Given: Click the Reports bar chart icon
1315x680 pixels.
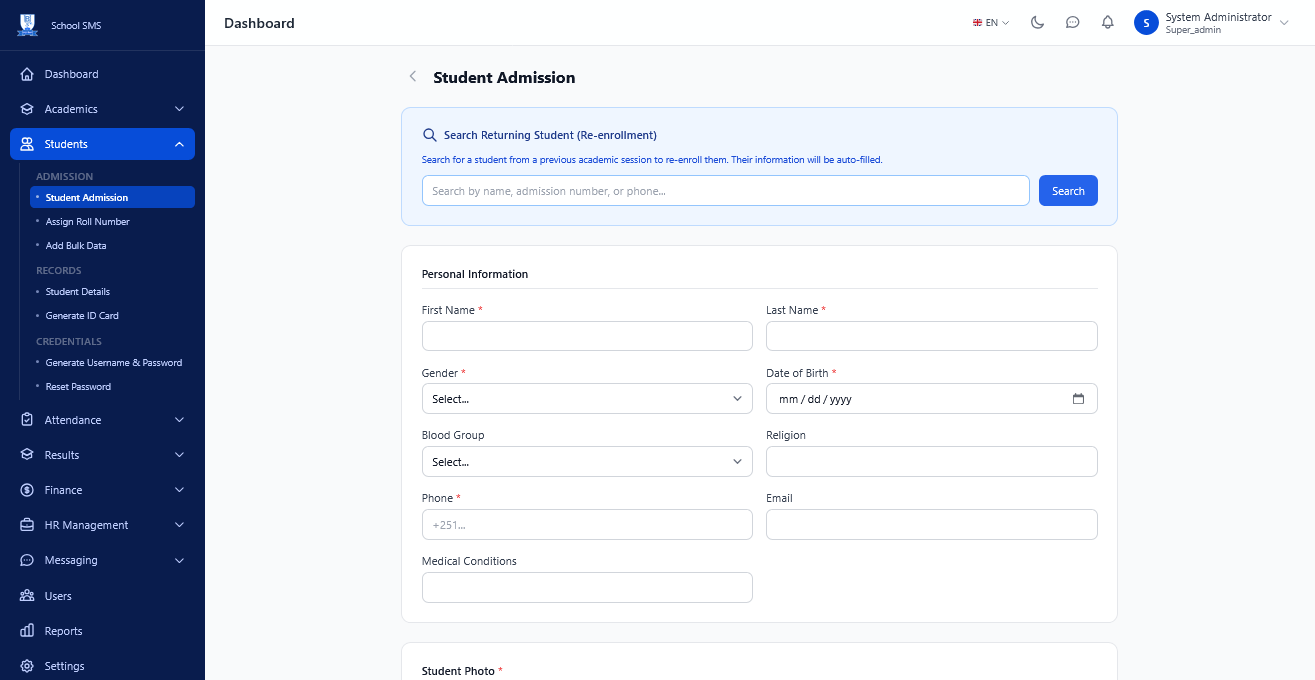Looking at the screenshot, I should point(27,631).
